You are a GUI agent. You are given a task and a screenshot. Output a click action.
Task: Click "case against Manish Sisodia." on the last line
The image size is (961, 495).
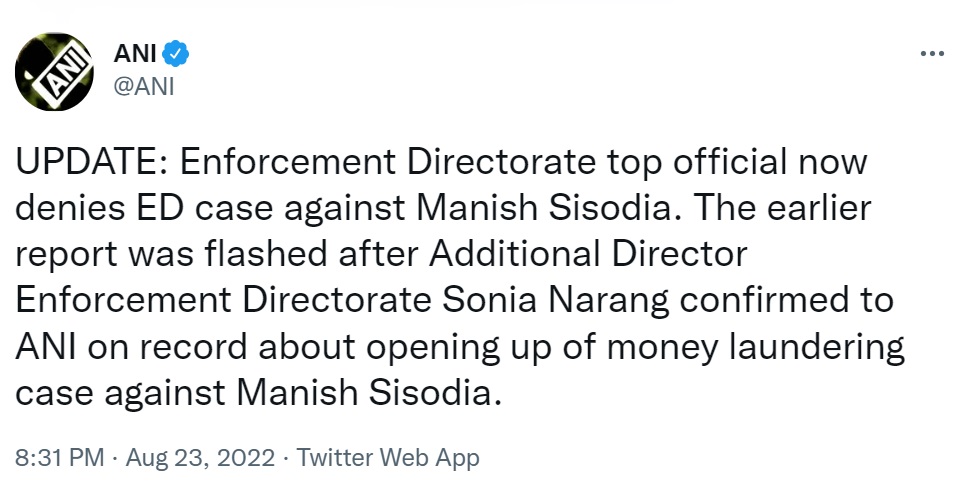coord(255,392)
